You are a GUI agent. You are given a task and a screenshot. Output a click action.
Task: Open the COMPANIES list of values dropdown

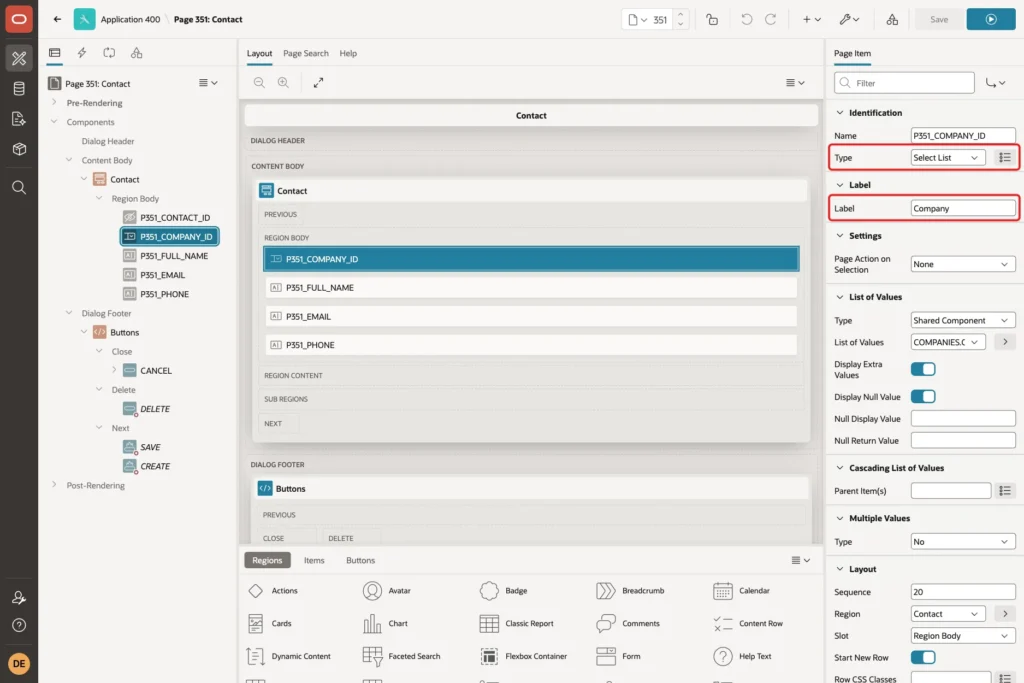[948, 342]
